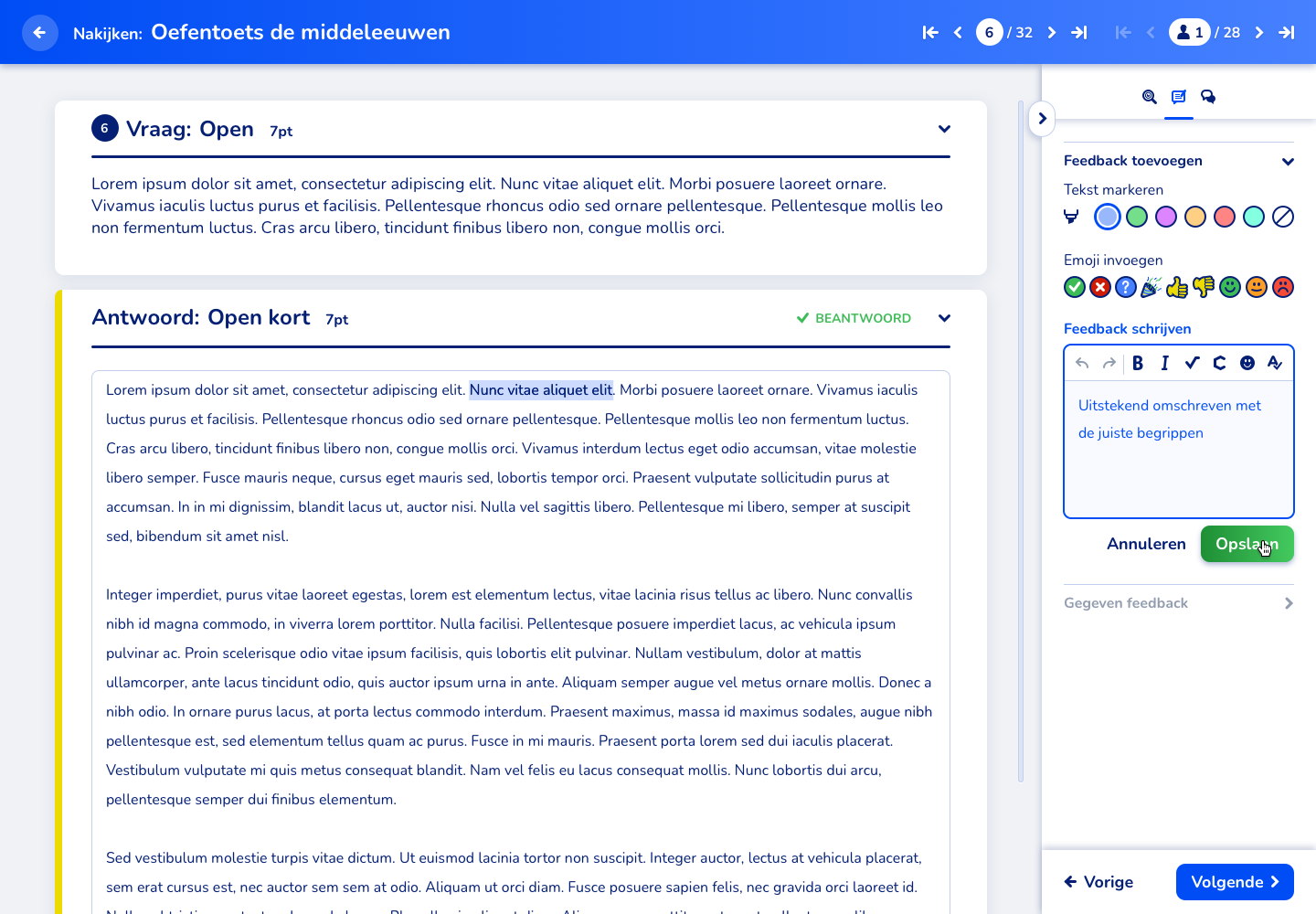Jump to last student

pyautogui.click(x=1287, y=33)
